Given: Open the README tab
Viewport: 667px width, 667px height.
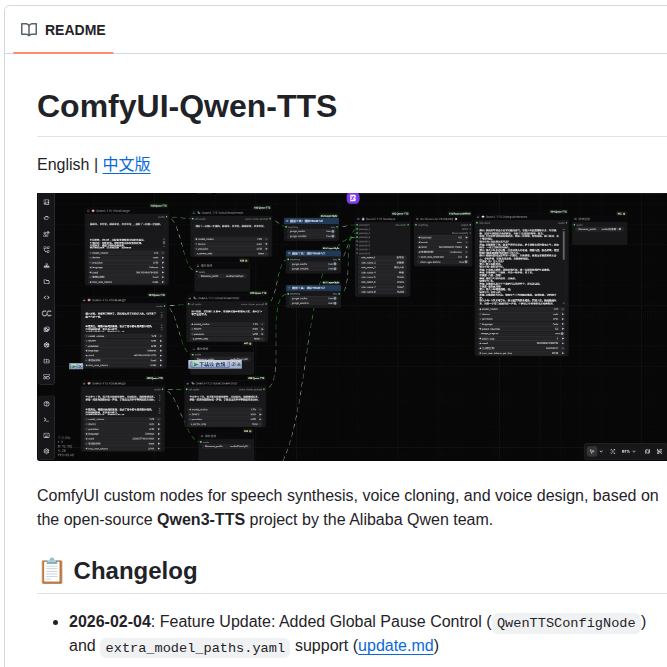Looking at the screenshot, I should click(63, 30).
